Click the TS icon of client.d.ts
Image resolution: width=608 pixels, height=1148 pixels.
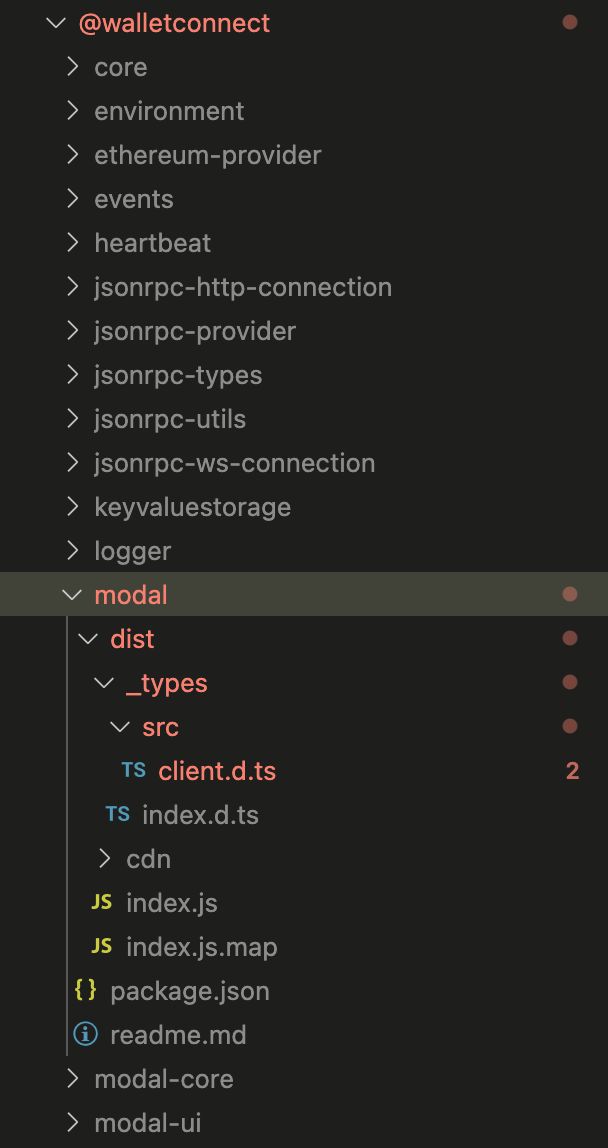(x=133, y=770)
